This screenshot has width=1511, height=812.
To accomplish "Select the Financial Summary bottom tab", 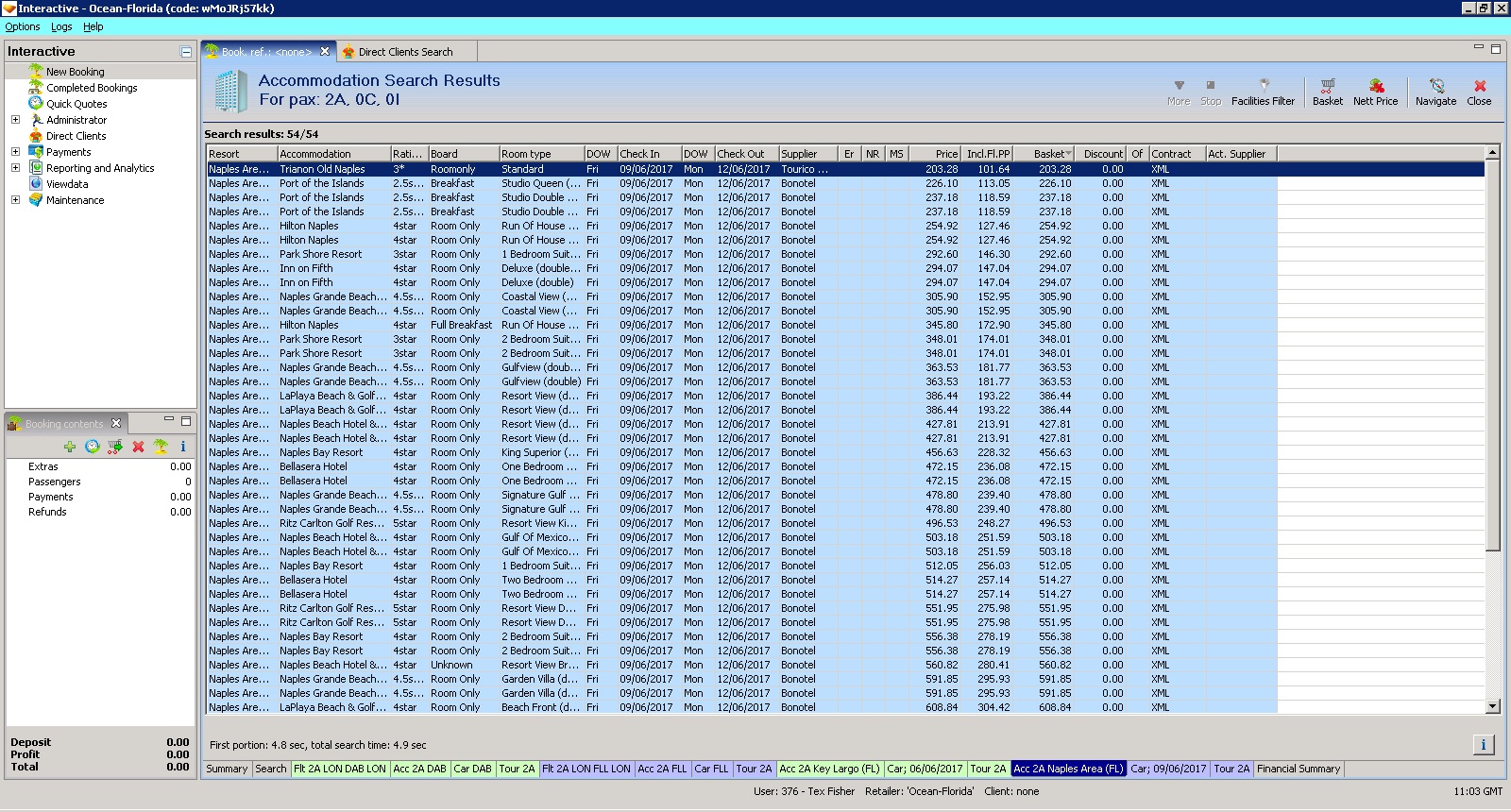I will (1298, 769).
